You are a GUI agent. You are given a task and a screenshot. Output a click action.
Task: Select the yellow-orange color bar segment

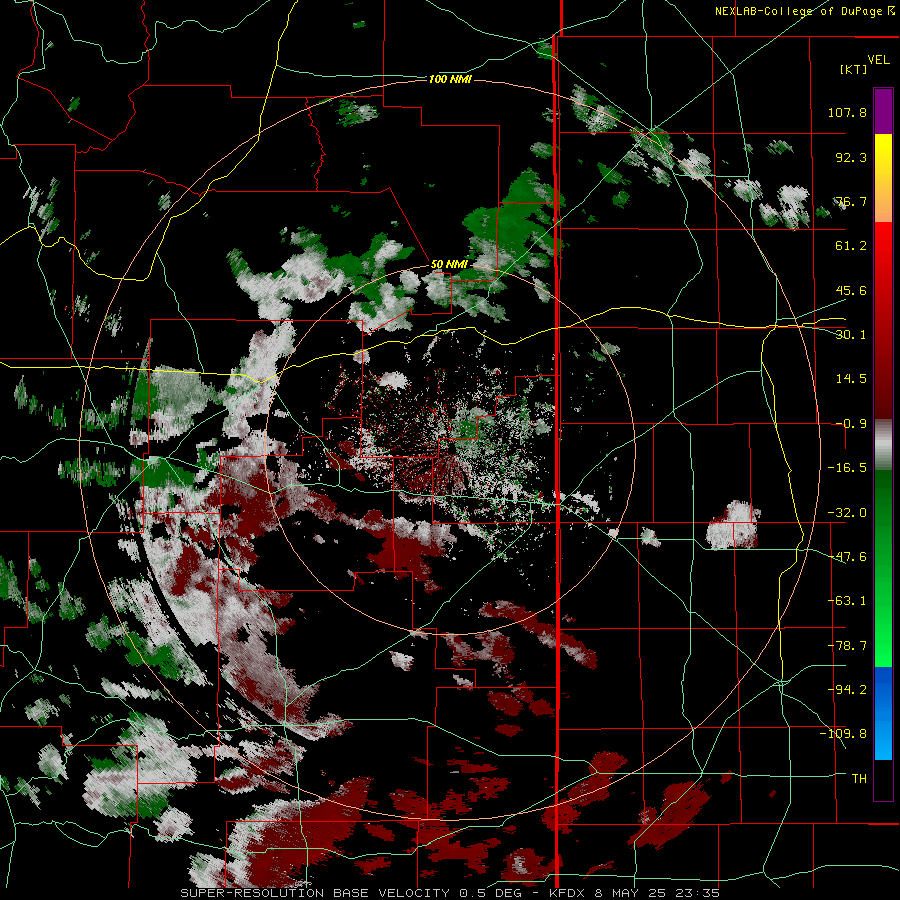[883, 178]
